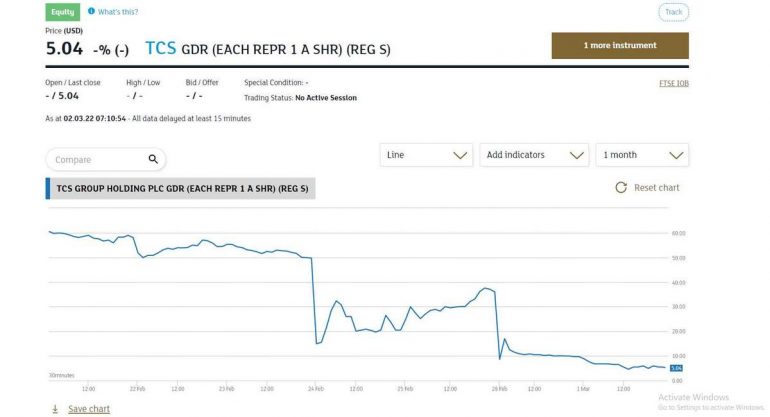Click the Track button
770x417 pixels.
click(674, 12)
